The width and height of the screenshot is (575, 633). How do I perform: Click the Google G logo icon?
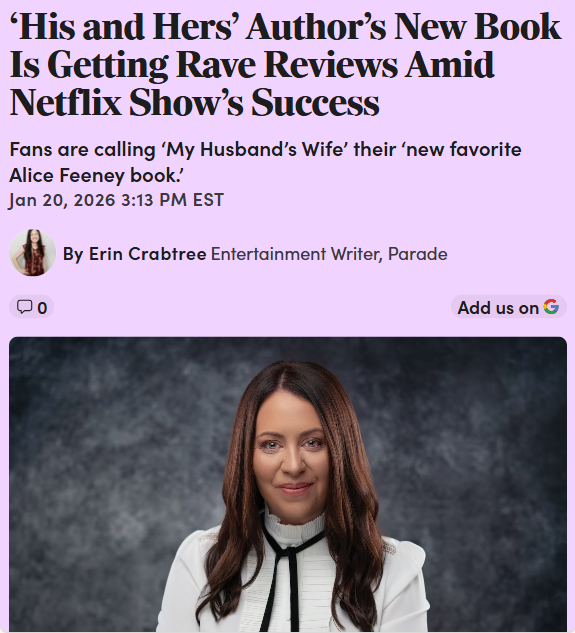[x=551, y=307]
